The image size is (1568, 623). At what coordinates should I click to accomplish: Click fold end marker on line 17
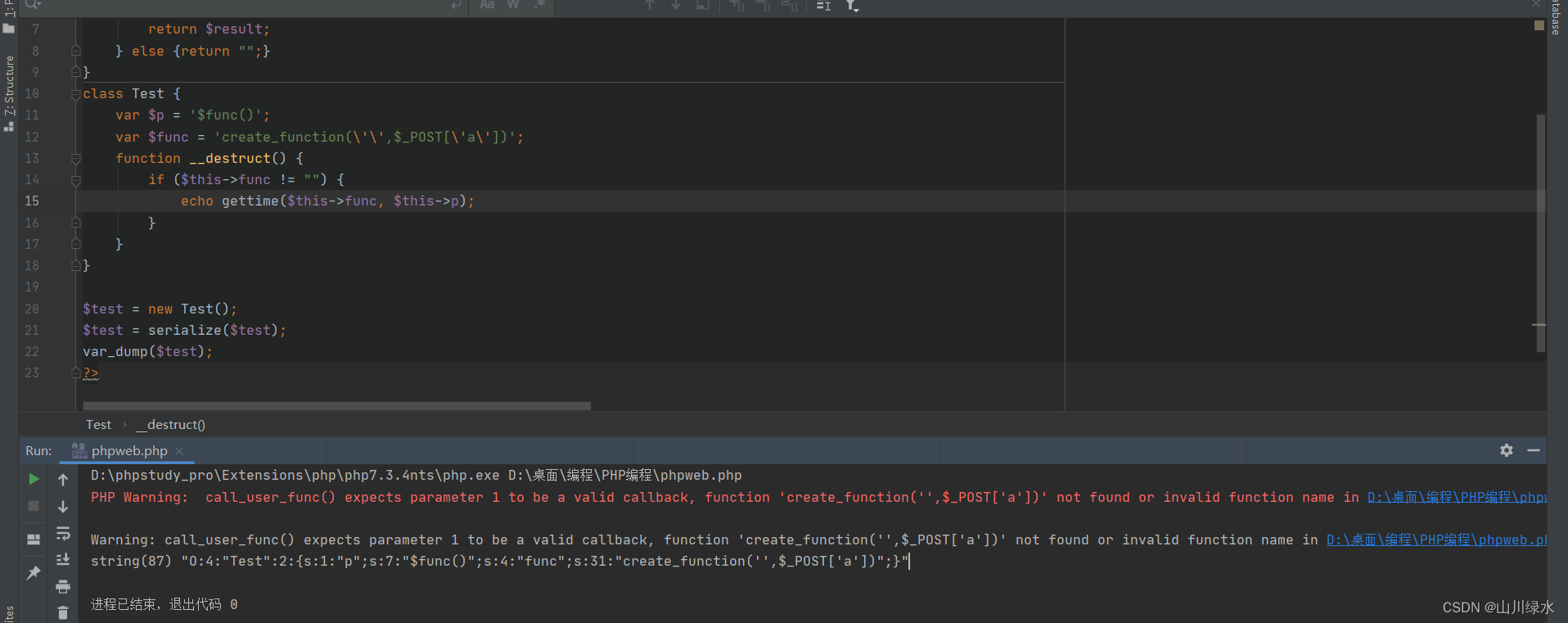coord(75,244)
